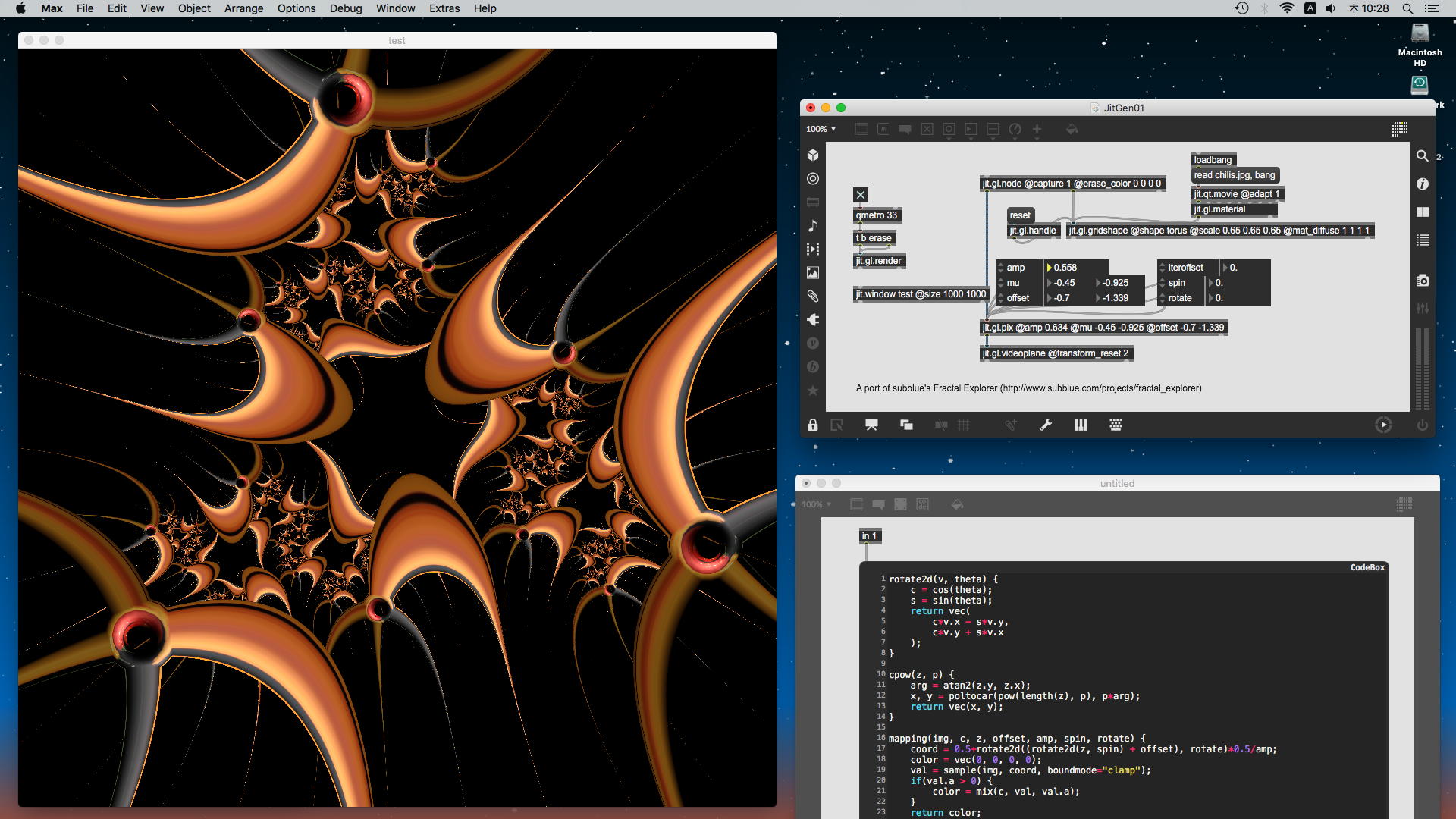Viewport: 1456px width, 819px height.
Task: Click the reset message box
Action: (1020, 215)
